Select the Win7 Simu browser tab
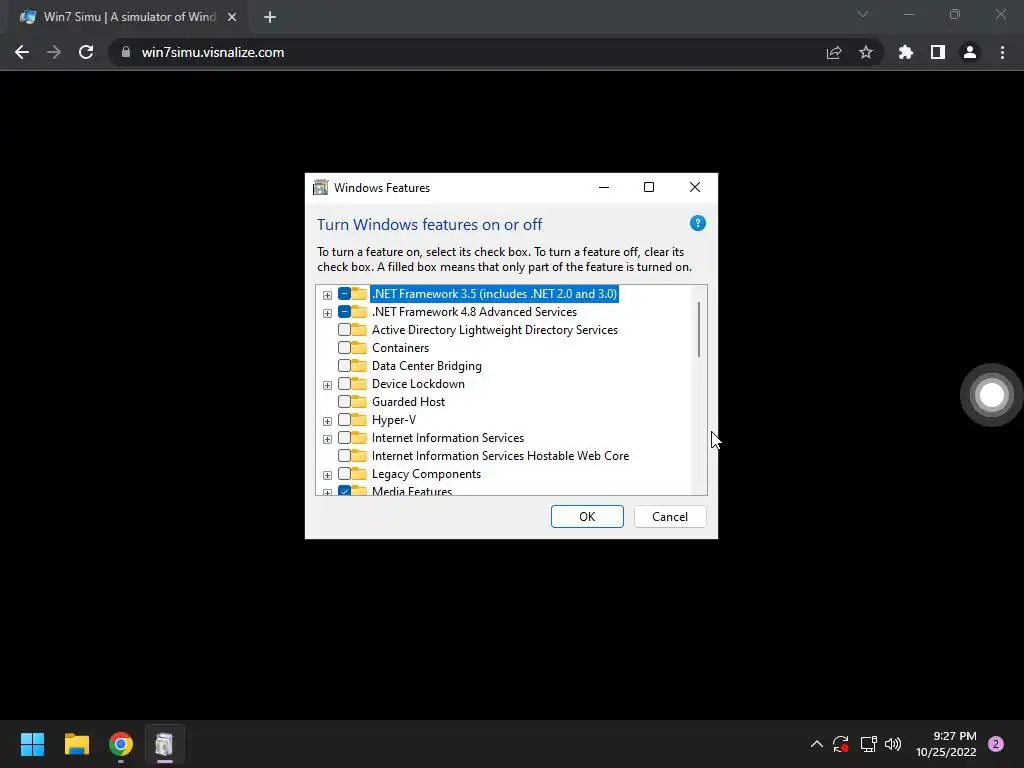Viewport: 1024px width, 768px height. click(x=127, y=17)
